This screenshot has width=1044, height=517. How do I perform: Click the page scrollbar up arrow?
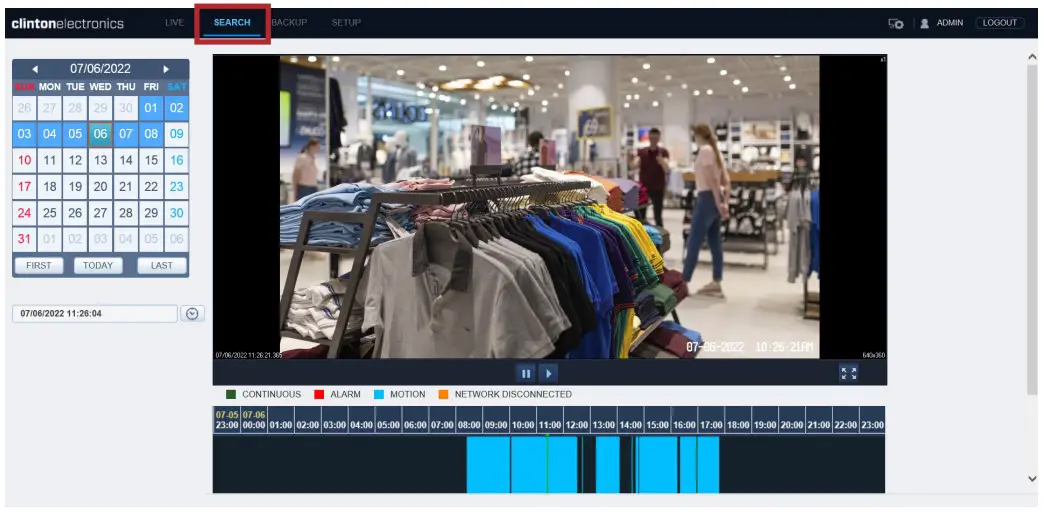click(1032, 58)
